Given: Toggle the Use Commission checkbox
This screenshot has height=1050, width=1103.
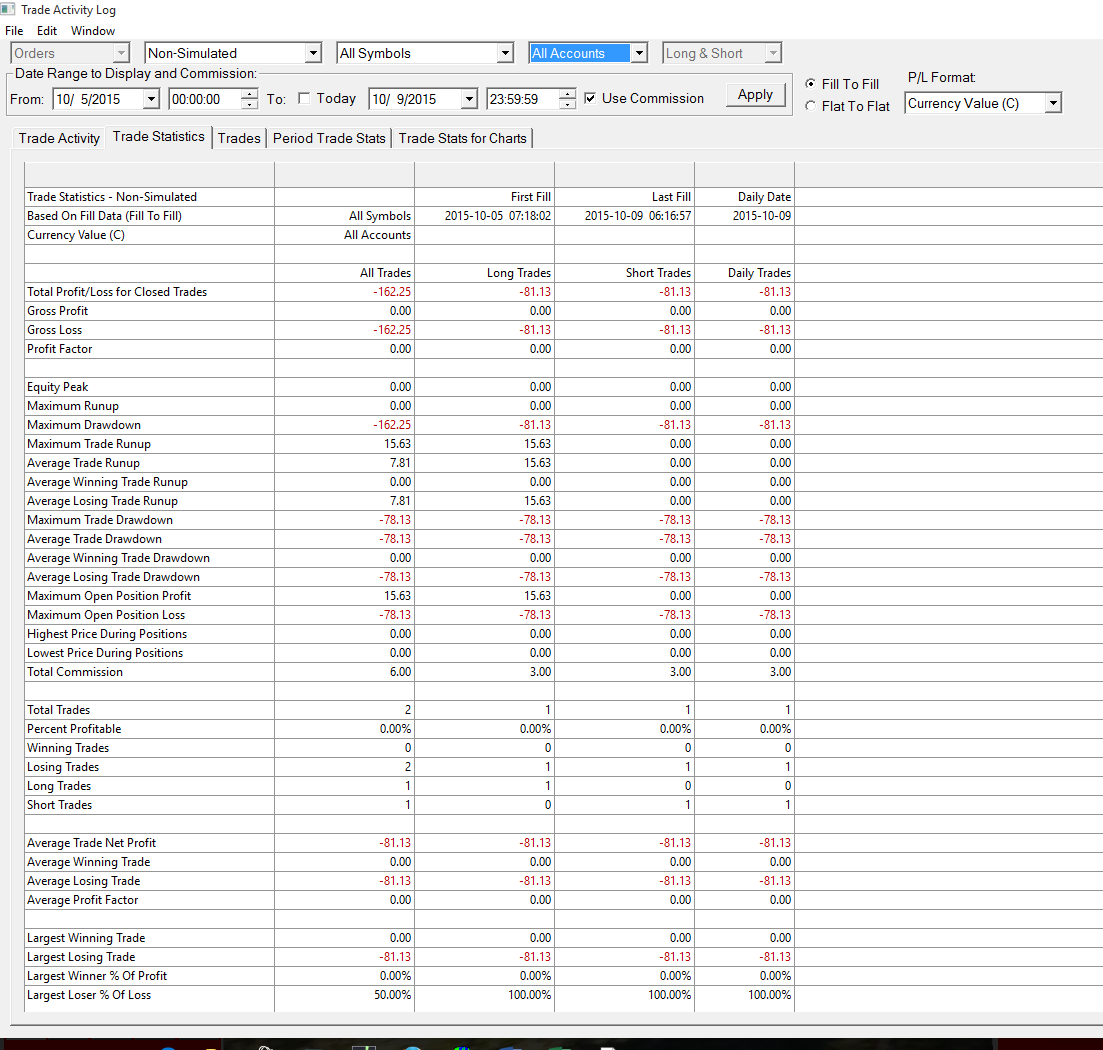Looking at the screenshot, I should [x=590, y=98].
